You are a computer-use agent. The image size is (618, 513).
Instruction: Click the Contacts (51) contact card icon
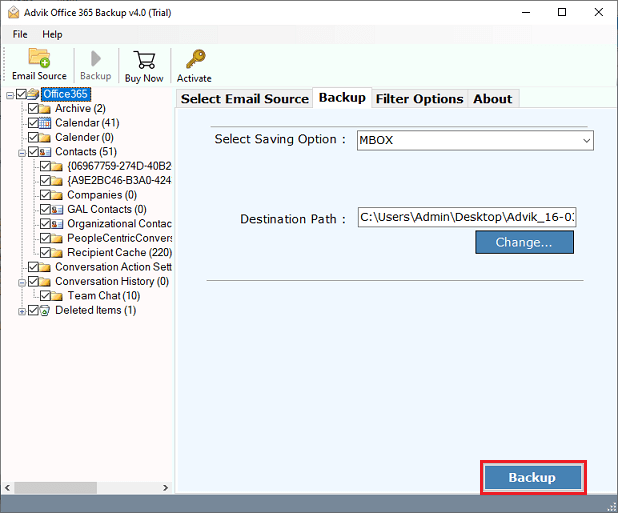(45, 152)
